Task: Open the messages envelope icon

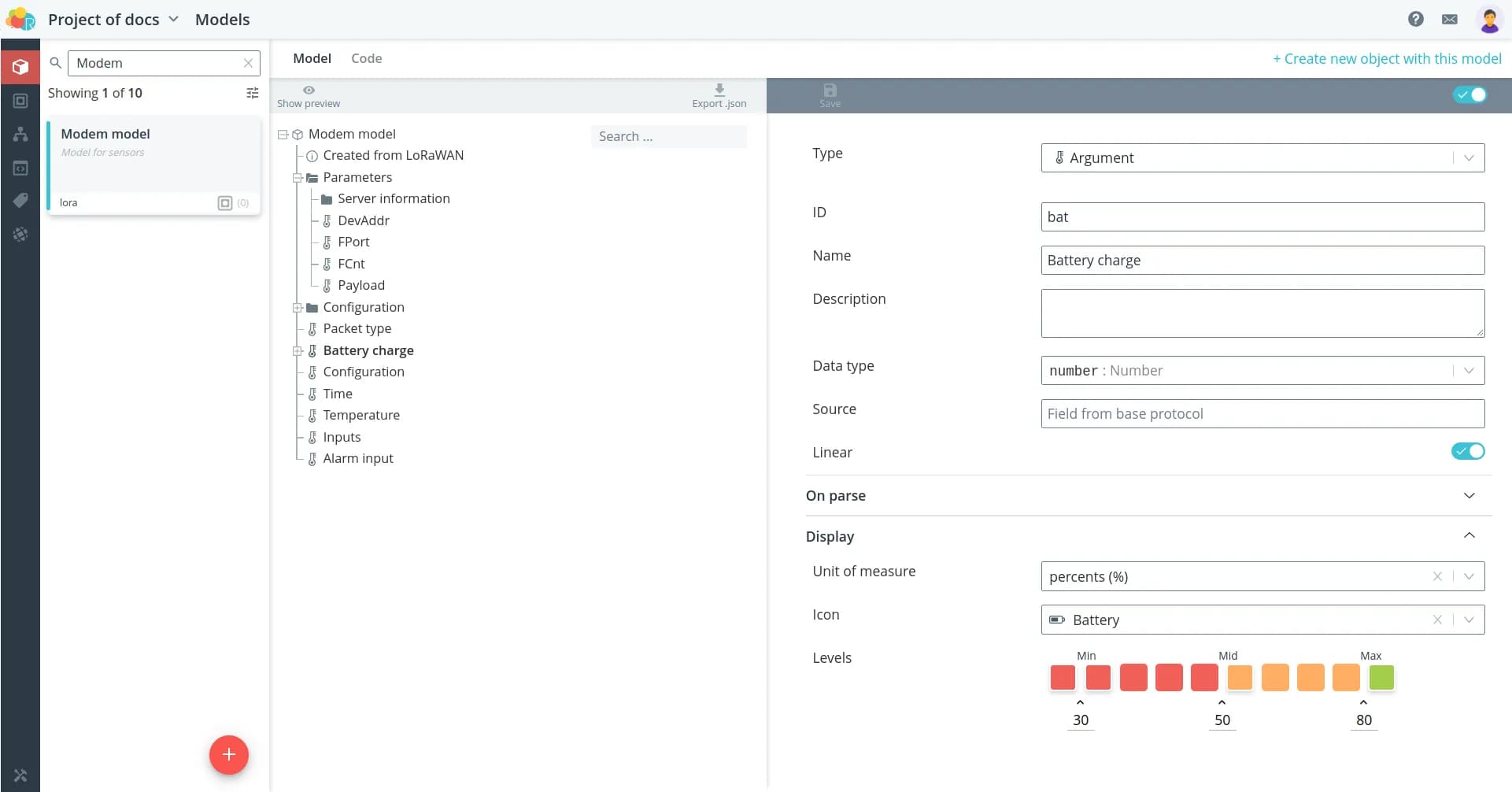Action: point(1449,19)
